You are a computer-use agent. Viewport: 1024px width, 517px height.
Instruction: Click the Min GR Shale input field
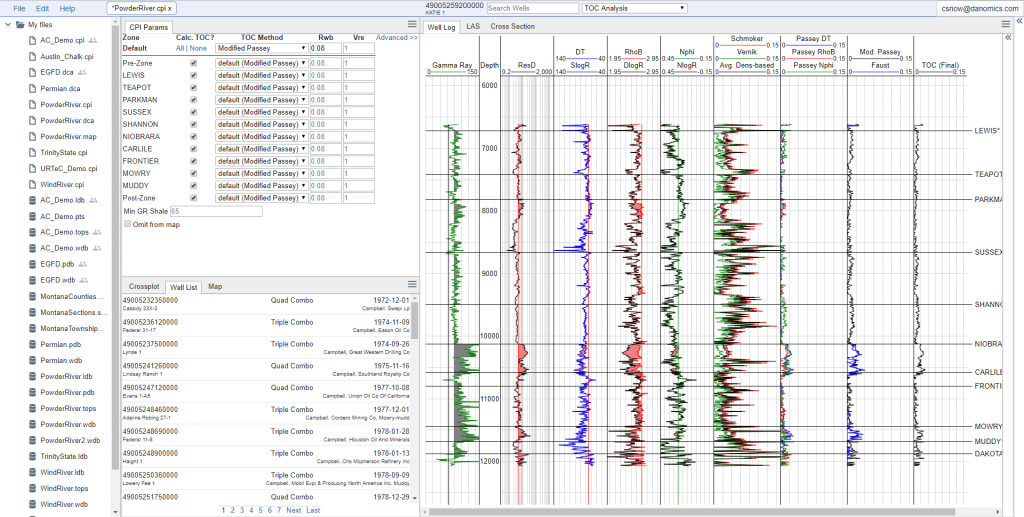click(x=216, y=212)
